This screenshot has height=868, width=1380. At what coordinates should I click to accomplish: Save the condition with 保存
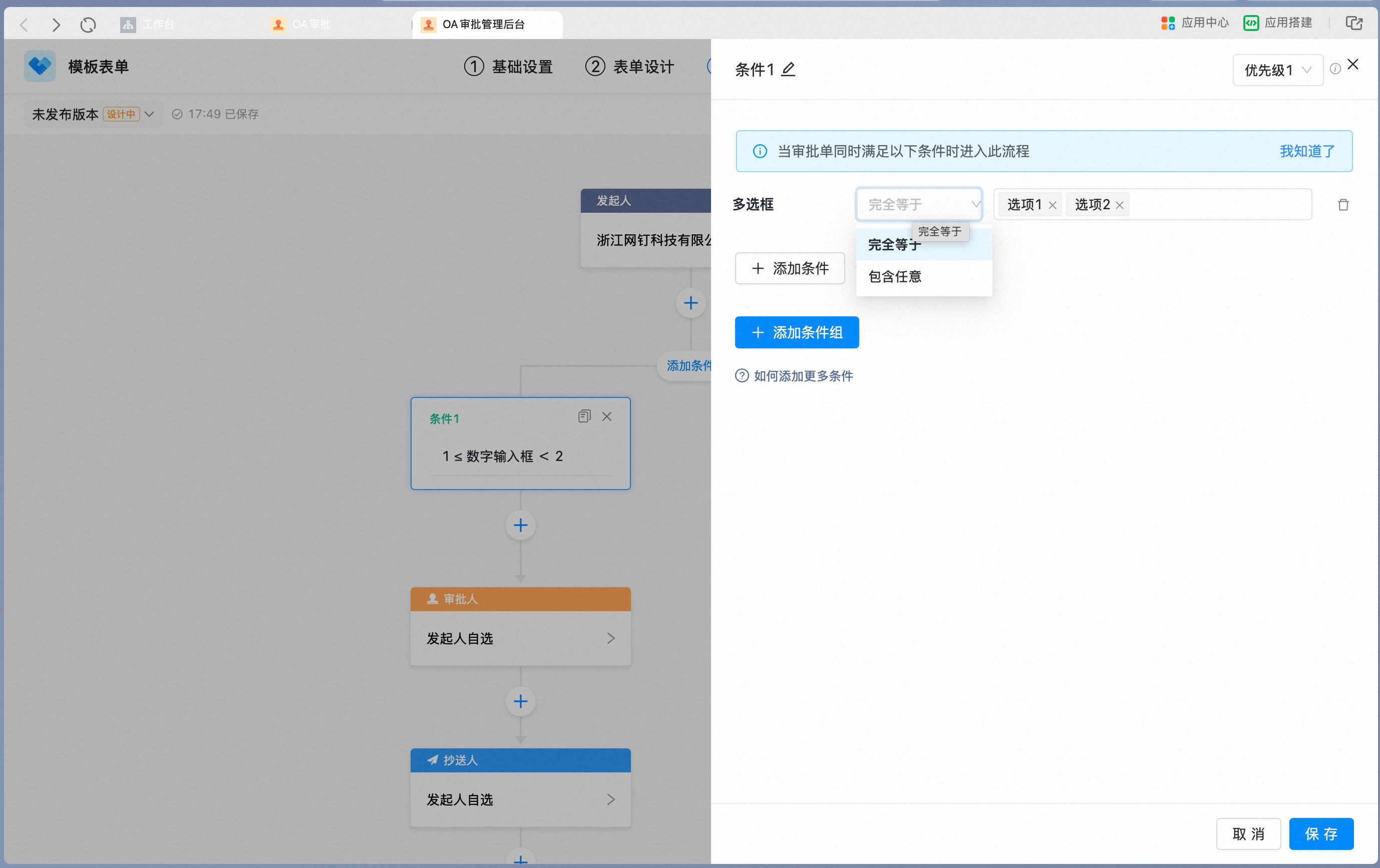pos(1321,833)
